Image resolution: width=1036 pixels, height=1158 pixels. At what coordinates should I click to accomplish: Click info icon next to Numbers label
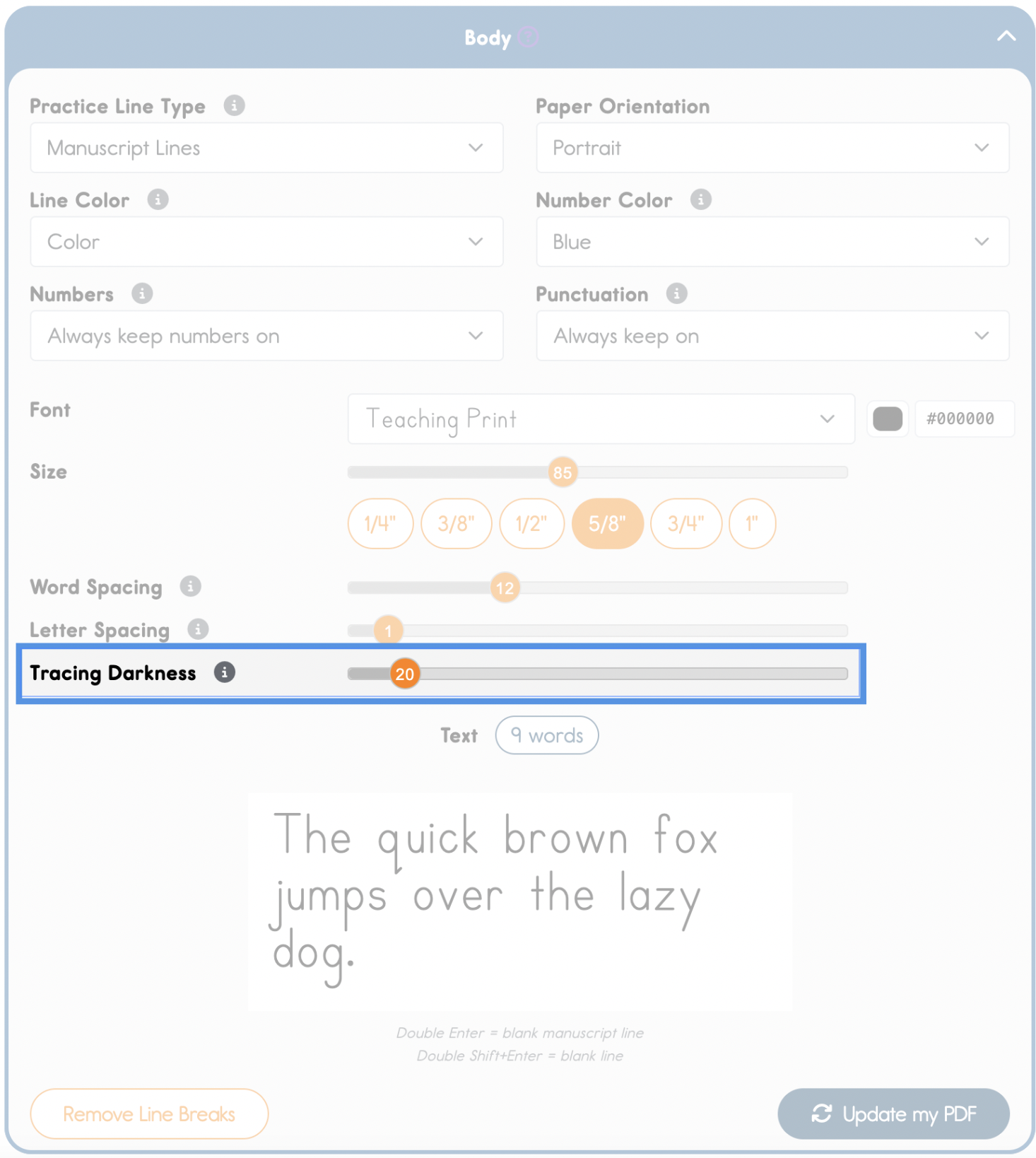142,294
